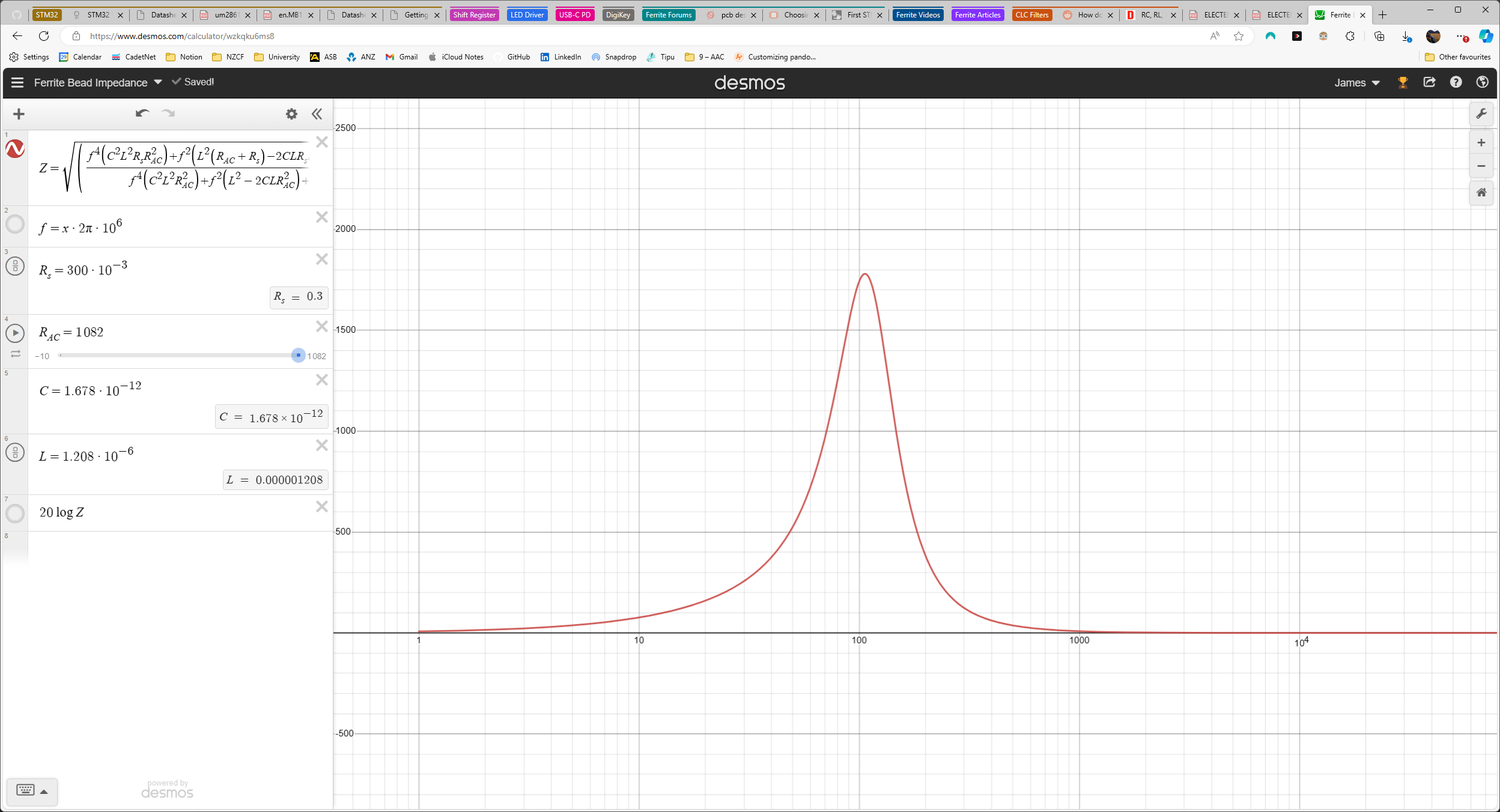Open the Gmail bookmark
This screenshot has width=1500, height=812.
click(x=401, y=57)
